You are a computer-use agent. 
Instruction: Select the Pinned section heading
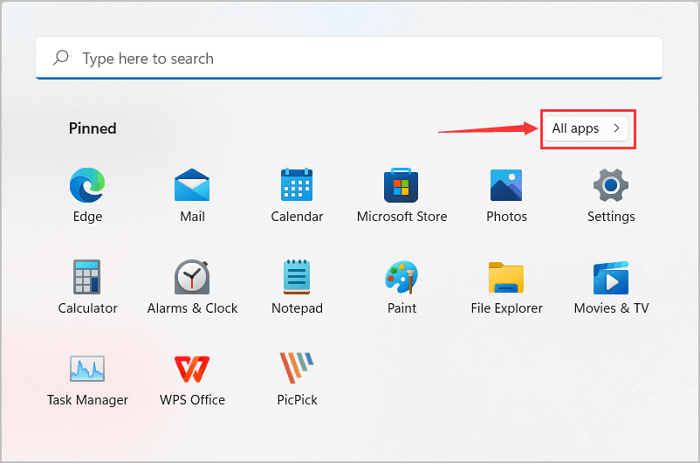pyautogui.click(x=92, y=128)
